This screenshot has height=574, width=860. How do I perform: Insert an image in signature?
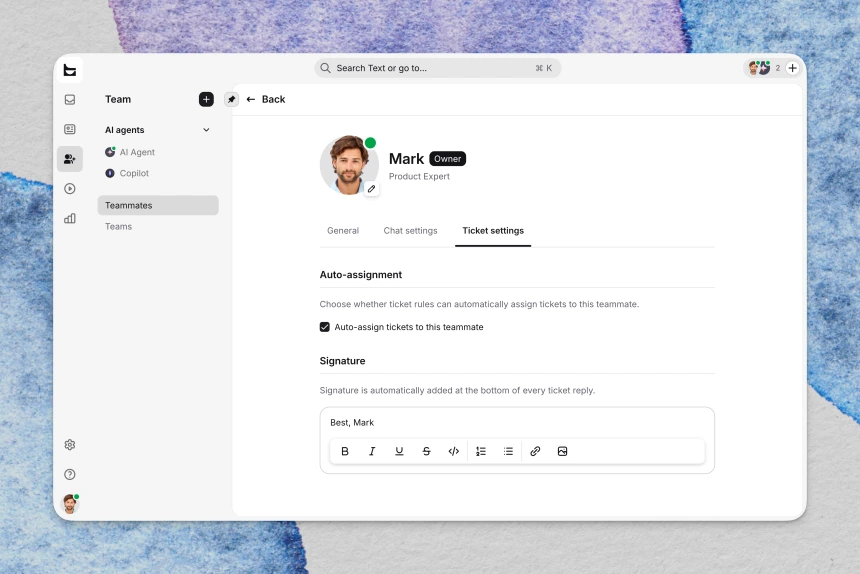[x=562, y=451]
